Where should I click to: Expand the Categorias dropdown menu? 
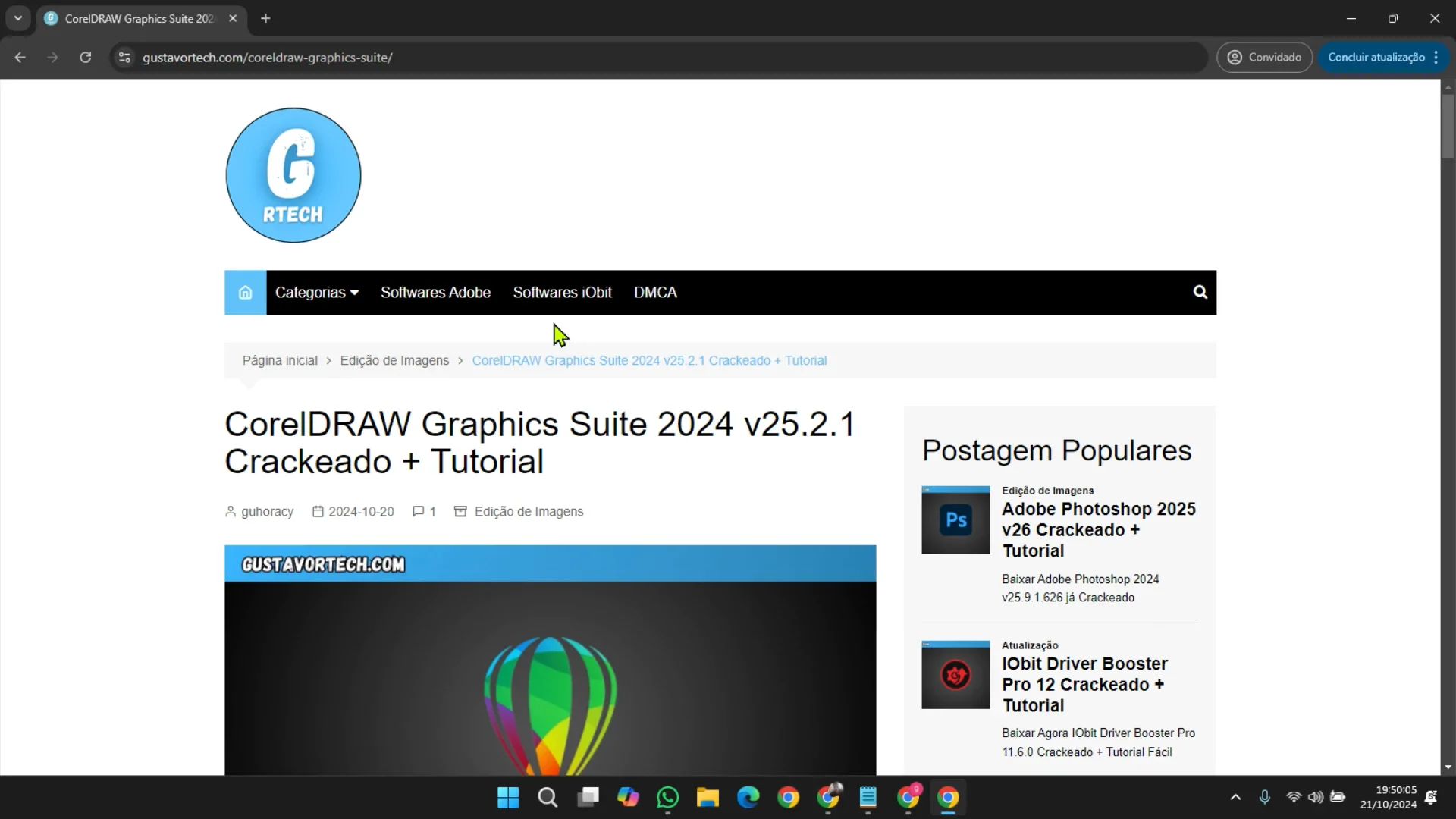point(316,293)
